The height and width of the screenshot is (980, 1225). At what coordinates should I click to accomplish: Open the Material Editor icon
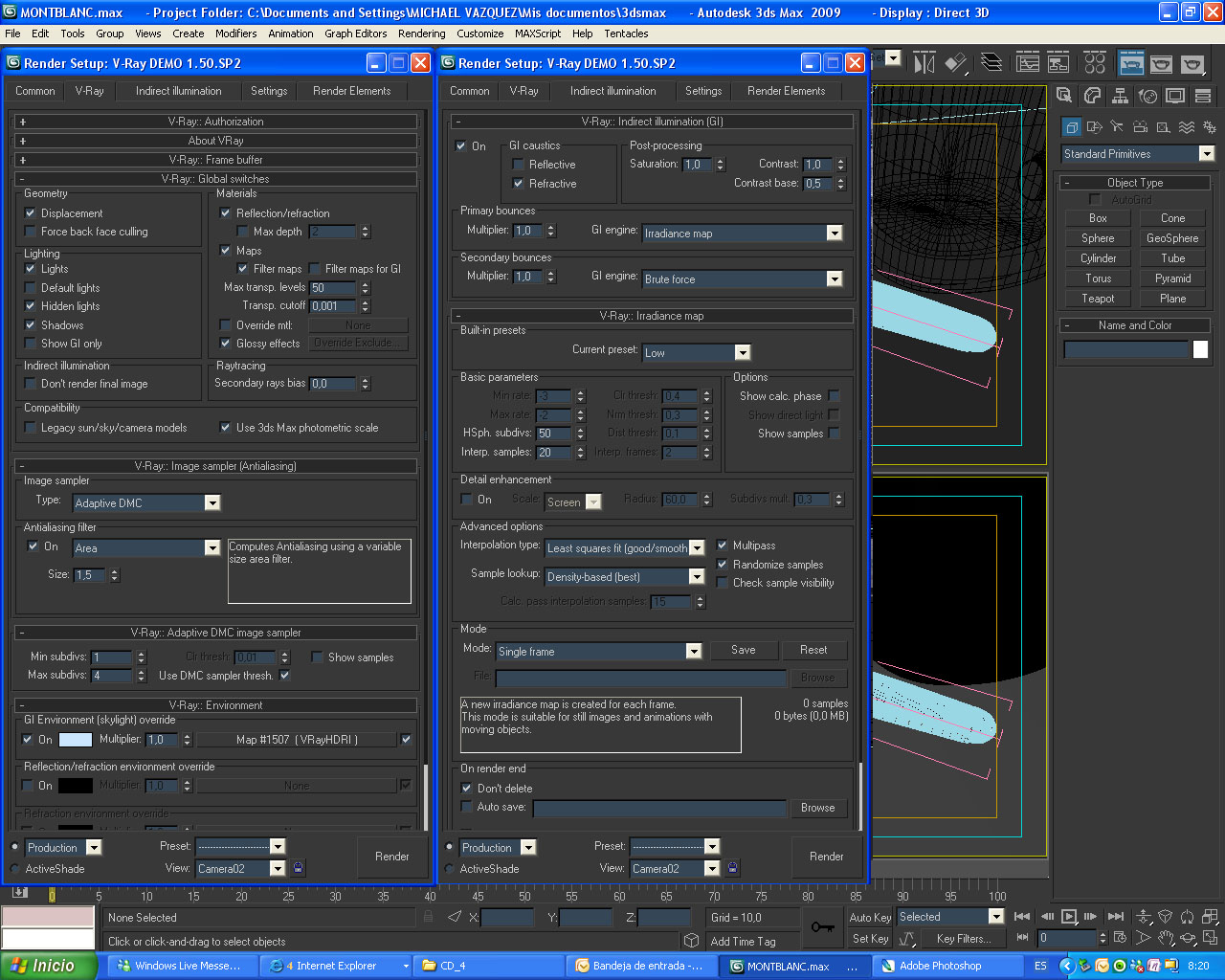1095,63
